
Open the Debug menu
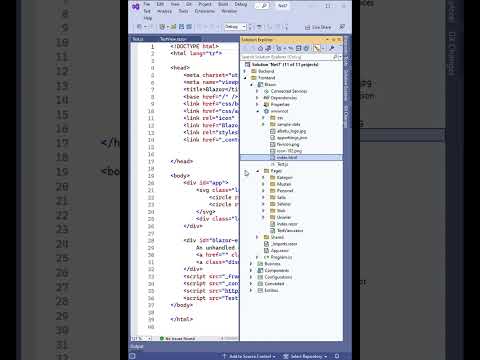[241, 4]
